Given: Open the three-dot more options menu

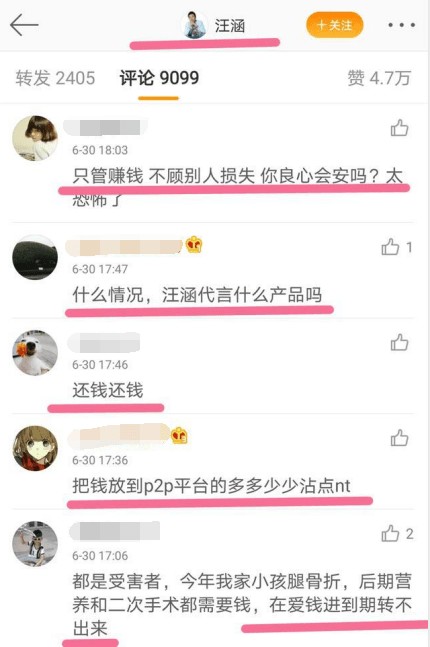Looking at the screenshot, I should point(401,25).
